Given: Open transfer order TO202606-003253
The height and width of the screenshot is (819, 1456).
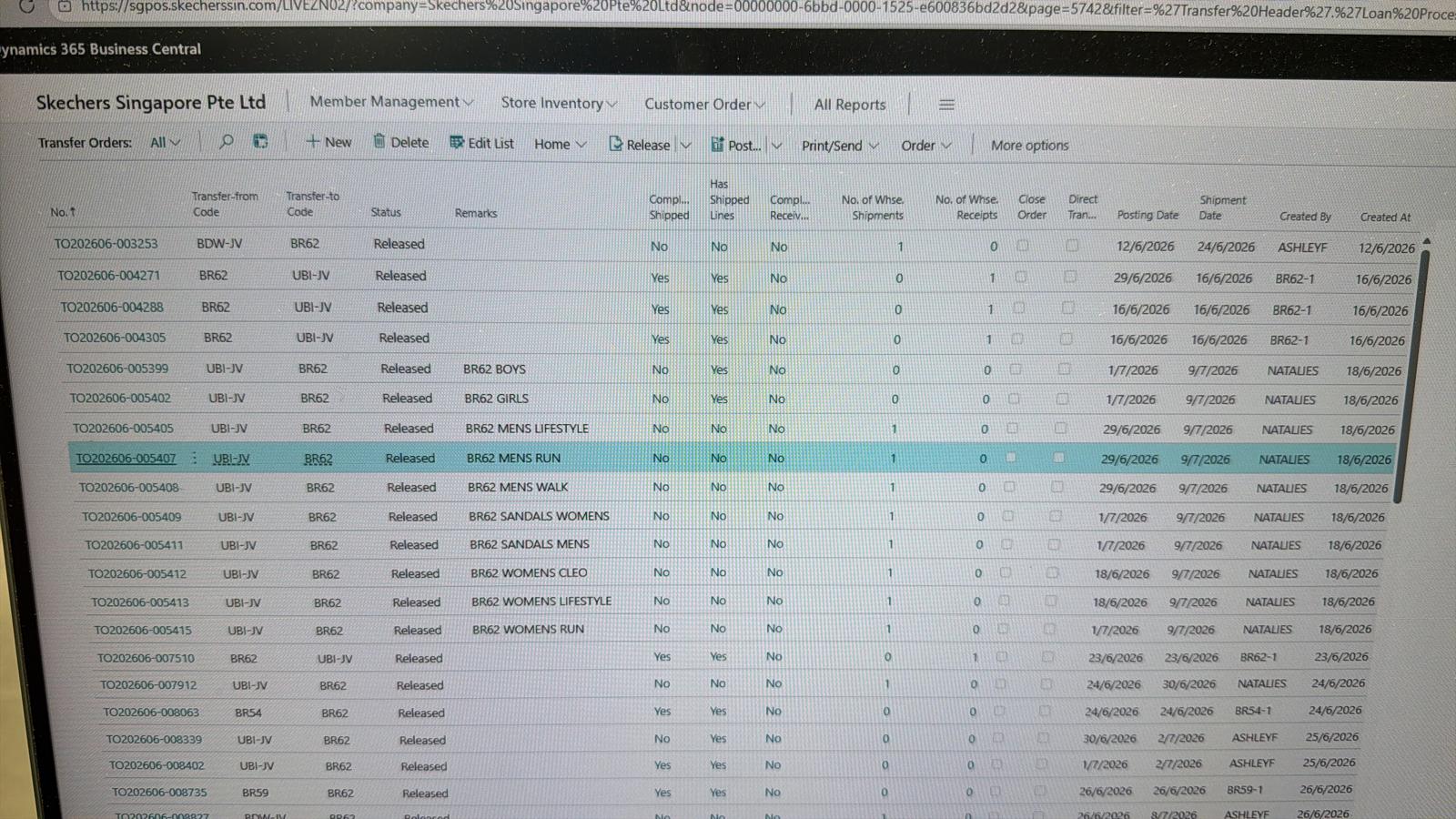Looking at the screenshot, I should (x=106, y=244).
